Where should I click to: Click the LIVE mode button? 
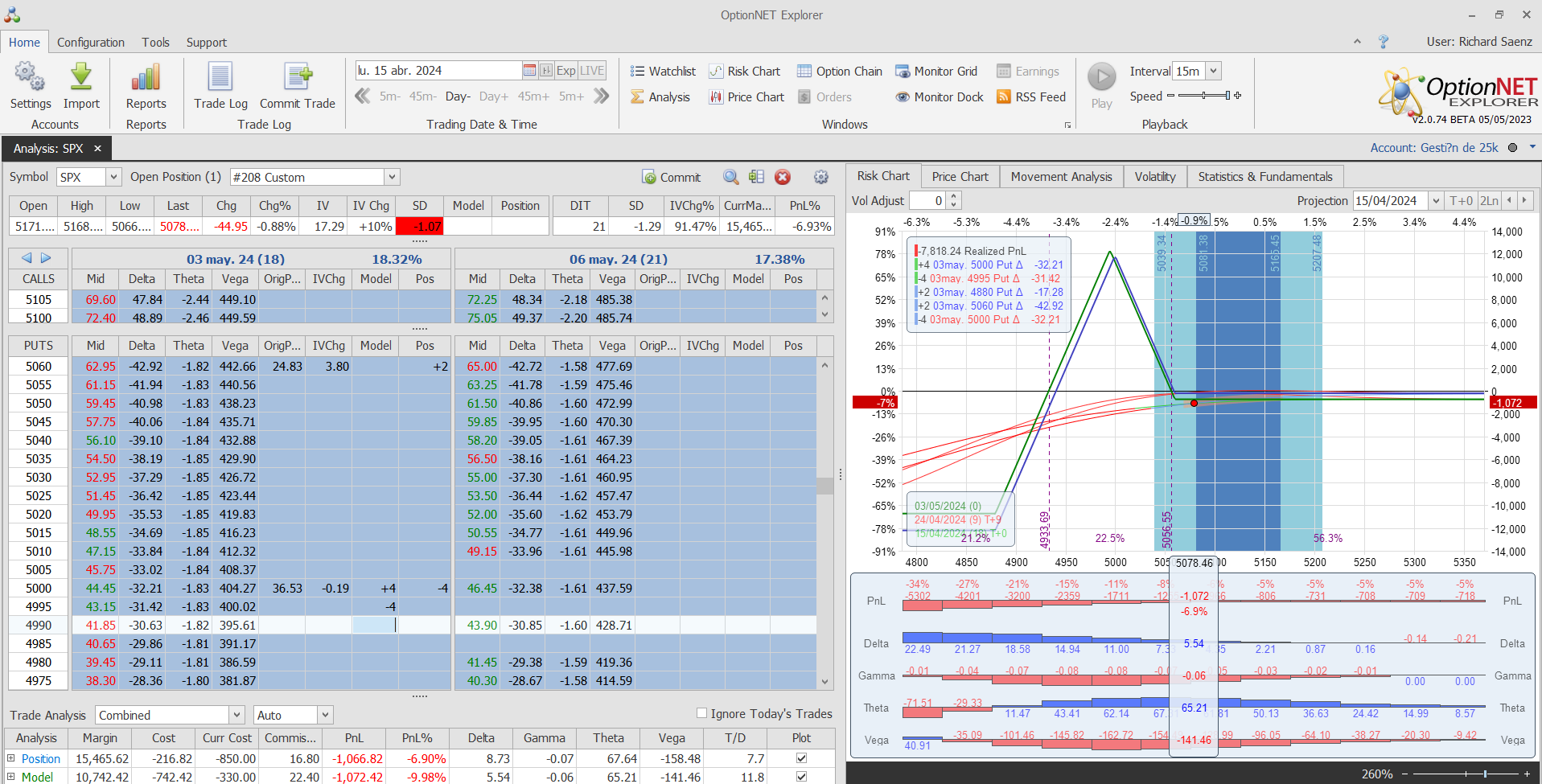coord(592,71)
